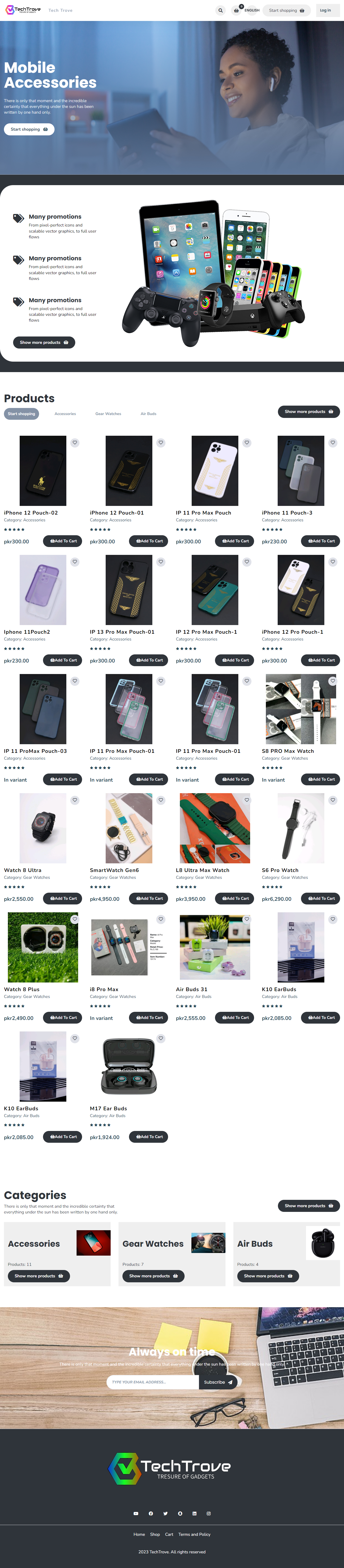
Task: Select the Air Buds product tab
Action: coord(148,414)
